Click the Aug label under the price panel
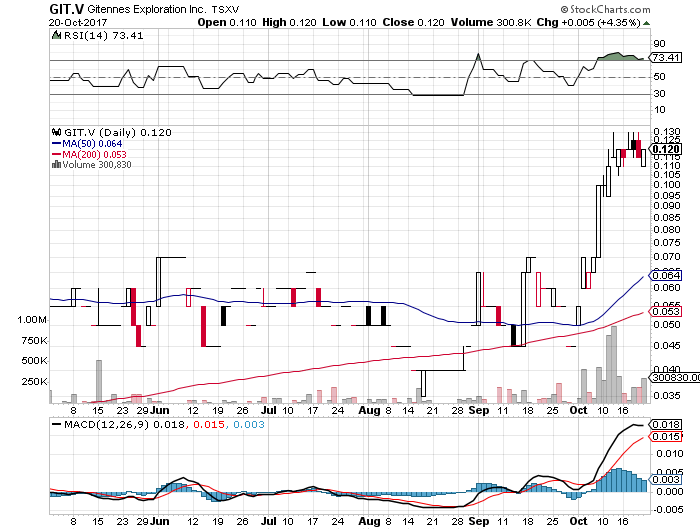The image size is (700, 530). (x=369, y=410)
